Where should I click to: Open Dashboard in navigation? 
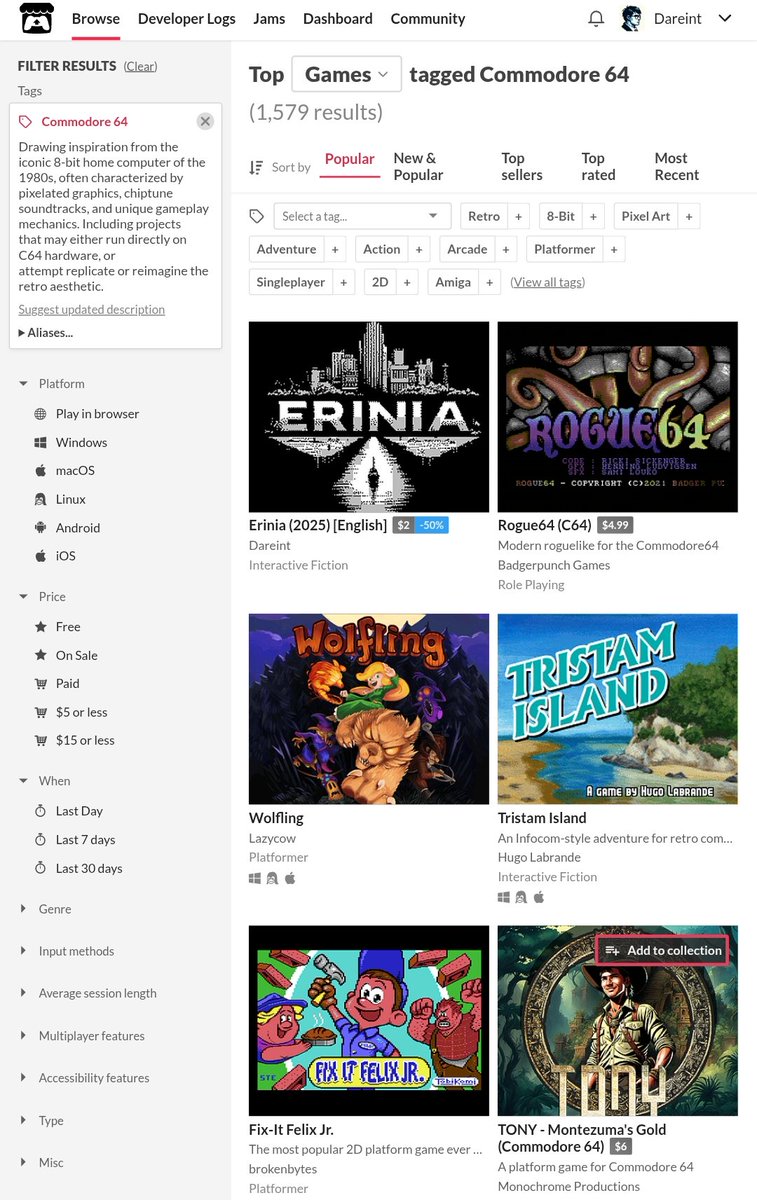point(338,19)
